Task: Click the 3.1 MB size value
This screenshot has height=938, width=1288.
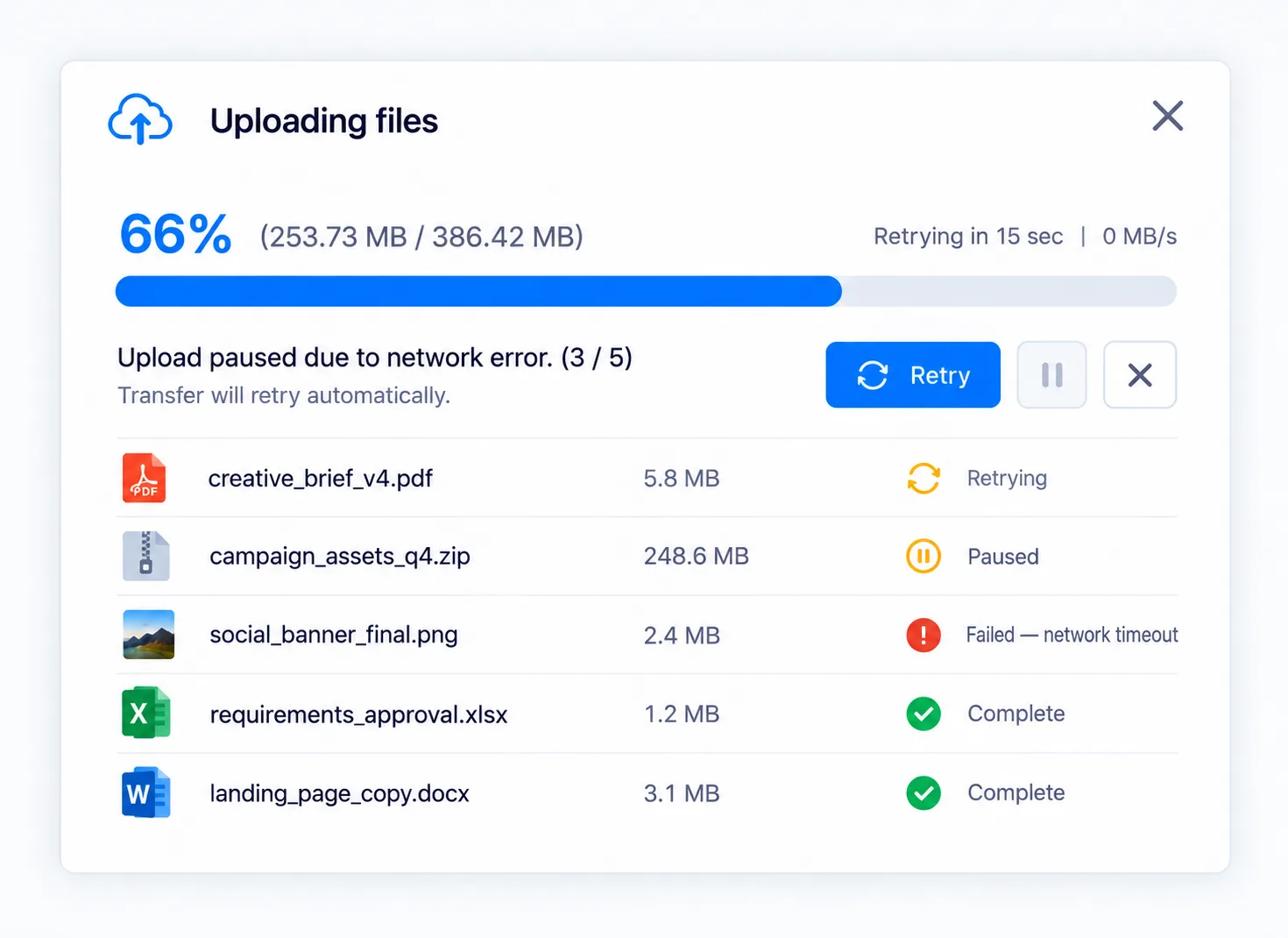Action: [x=682, y=793]
